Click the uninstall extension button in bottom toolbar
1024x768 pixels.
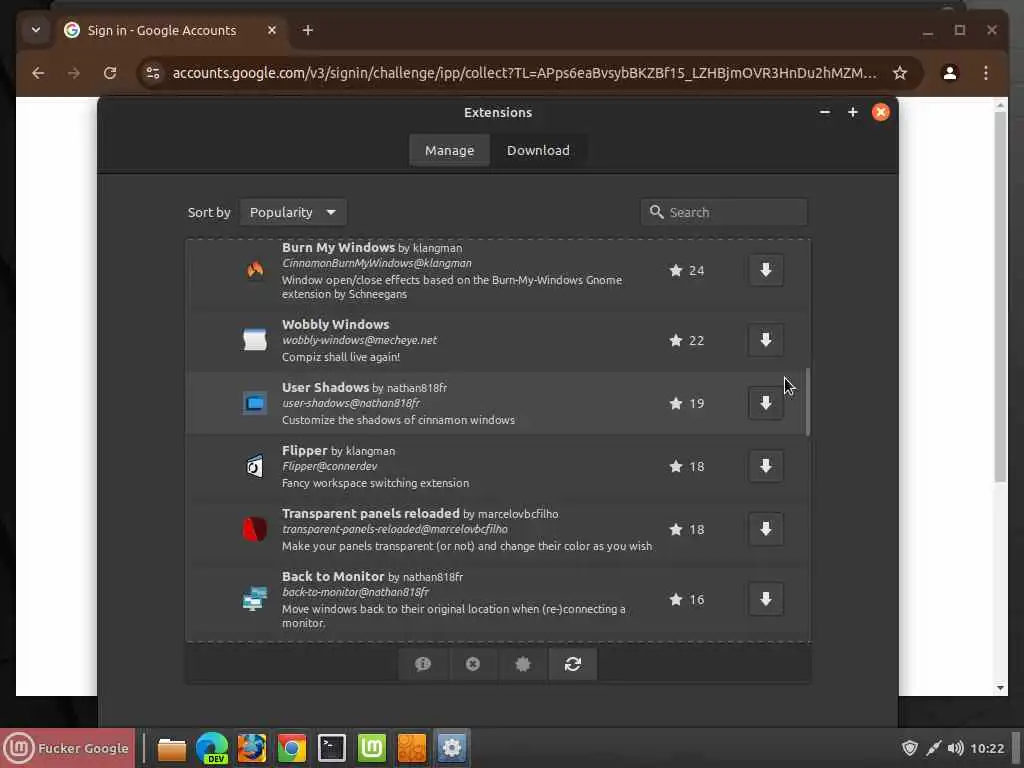pyautogui.click(x=473, y=664)
